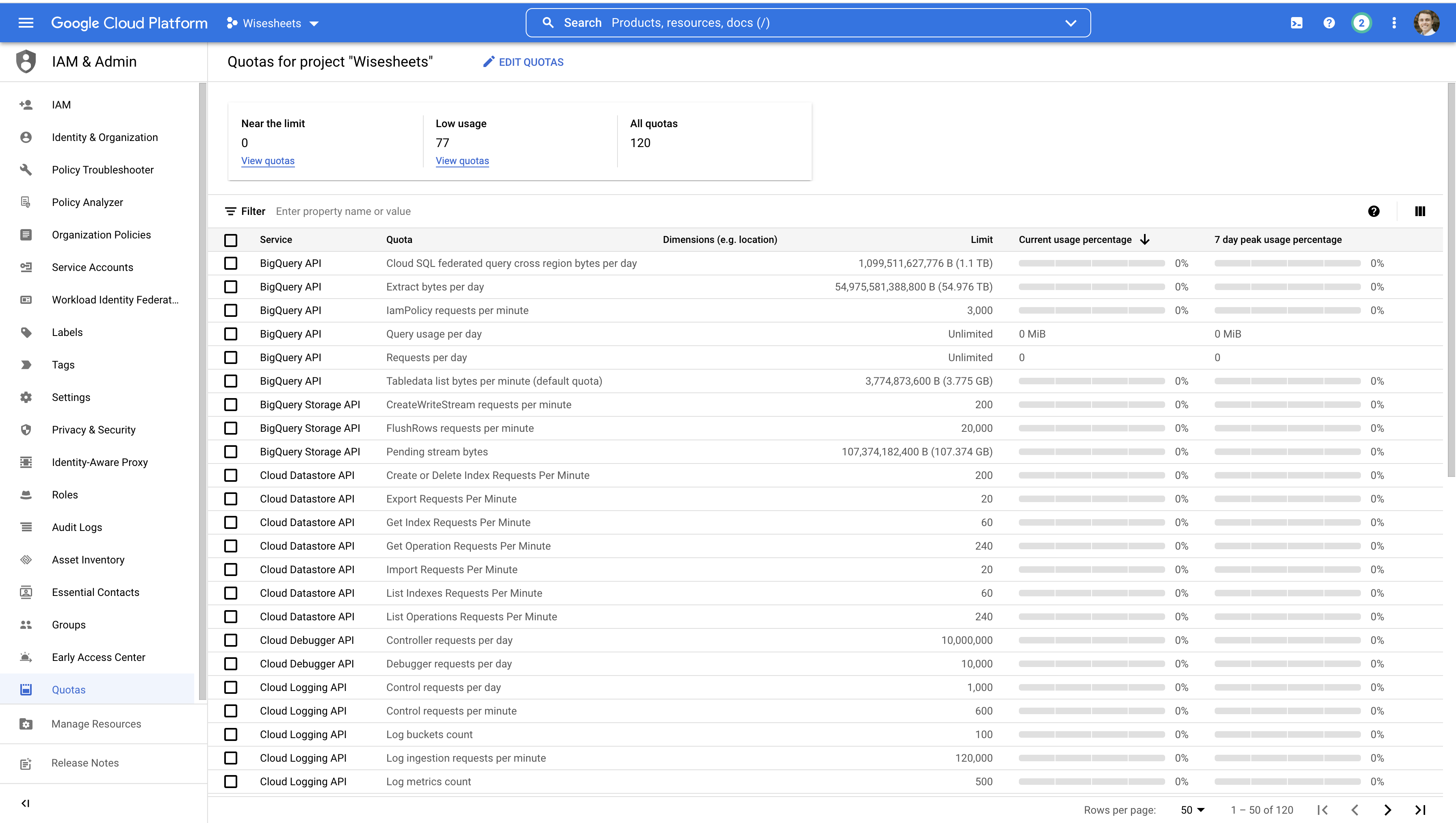The height and width of the screenshot is (823, 1456).
Task: Open the filter help question mark icon
Action: coord(1374,211)
